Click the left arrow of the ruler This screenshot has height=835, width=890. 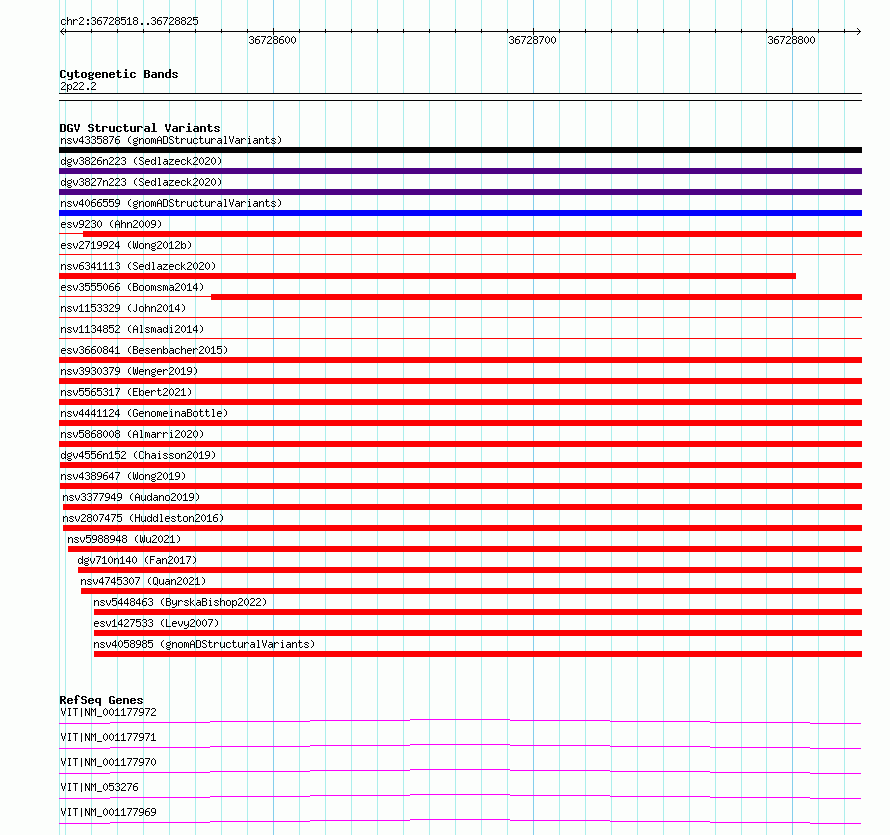(63, 31)
